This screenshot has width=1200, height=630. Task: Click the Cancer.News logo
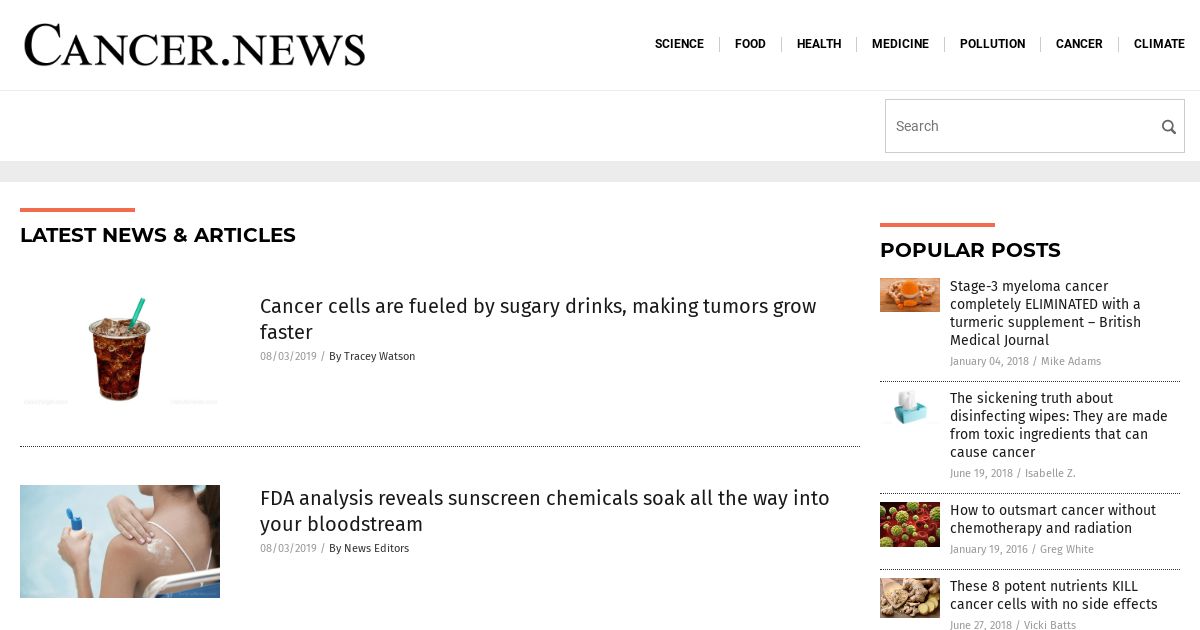coord(195,46)
